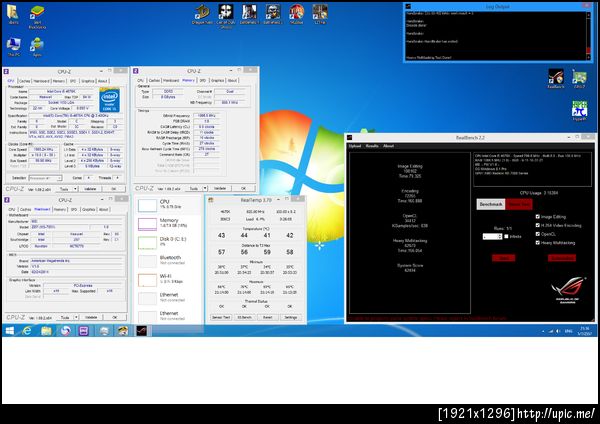The image size is (600, 424).
Task: Click Sensor Test button in RealTemp
Action: coord(220,317)
